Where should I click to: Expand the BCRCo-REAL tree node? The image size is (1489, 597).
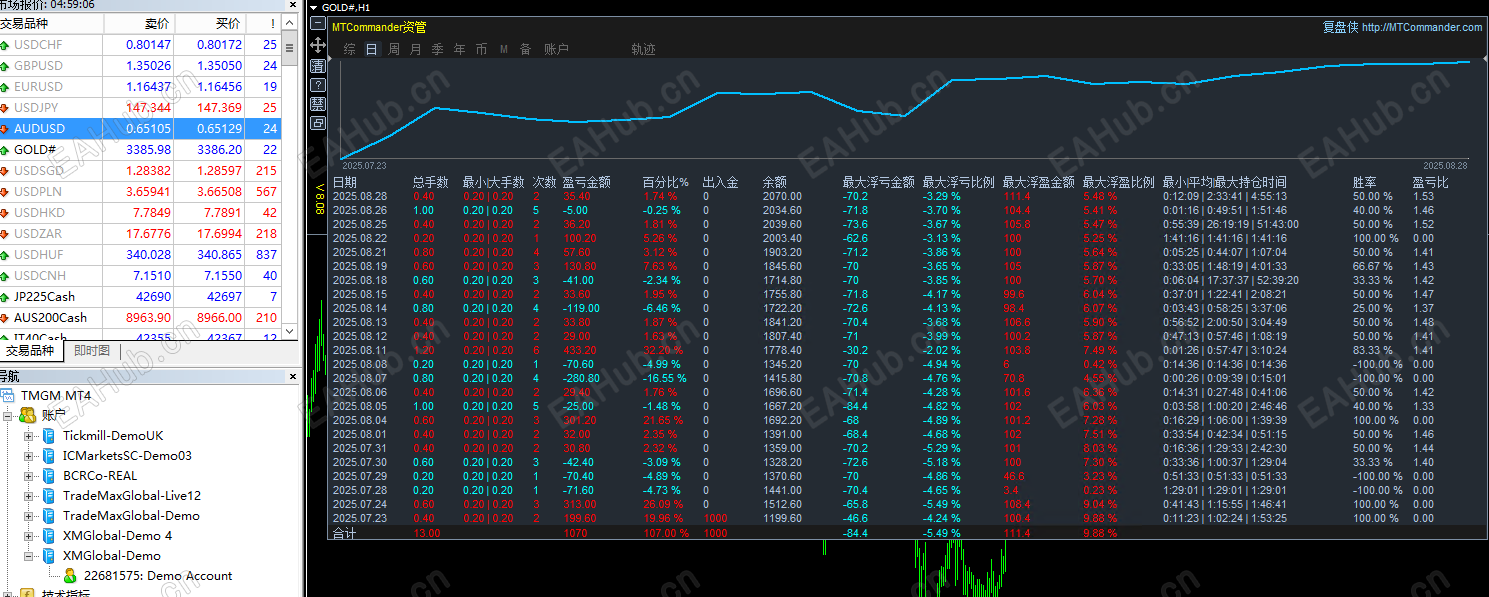tap(28, 476)
